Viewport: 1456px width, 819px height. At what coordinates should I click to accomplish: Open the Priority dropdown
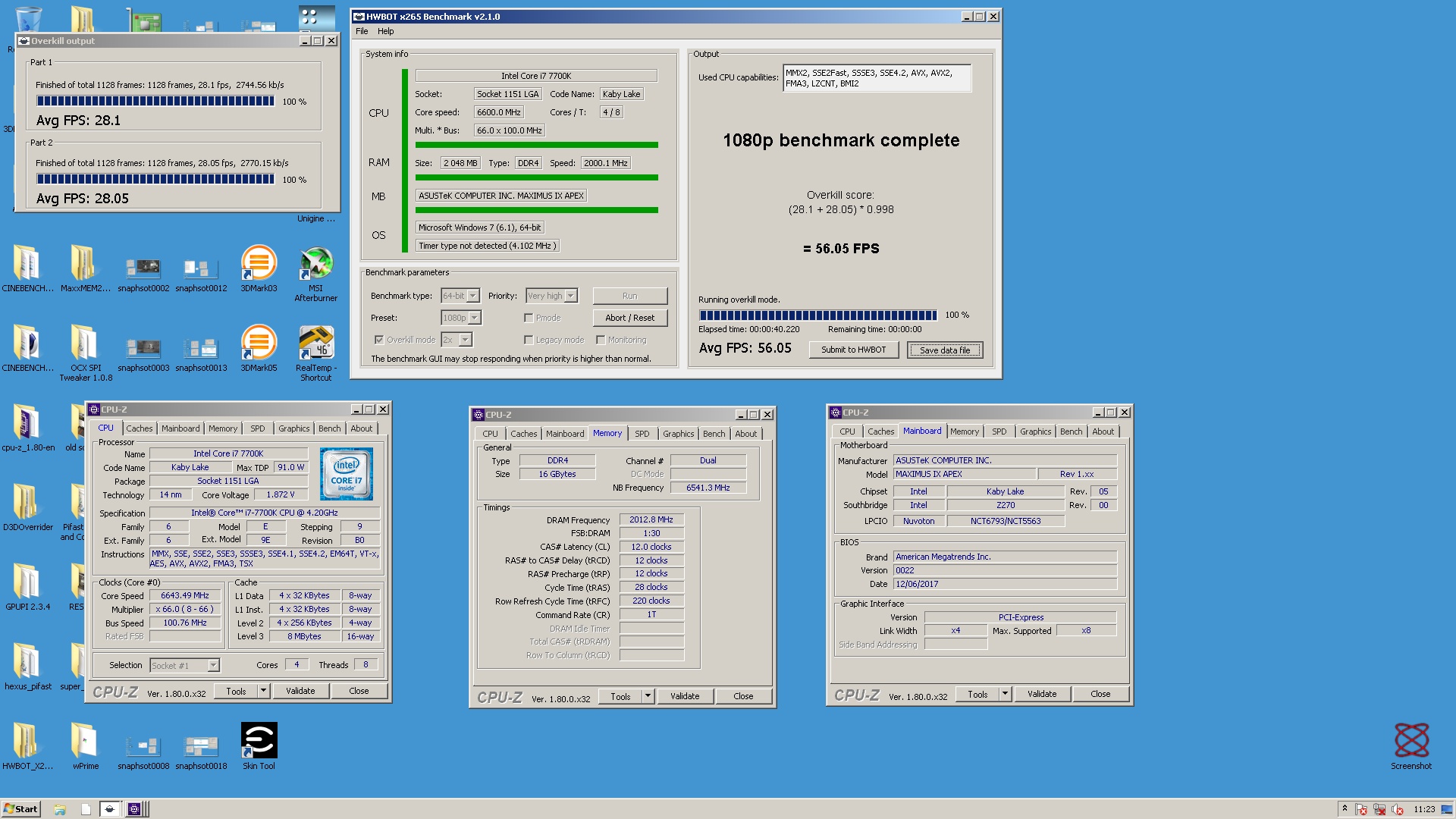pyautogui.click(x=571, y=296)
